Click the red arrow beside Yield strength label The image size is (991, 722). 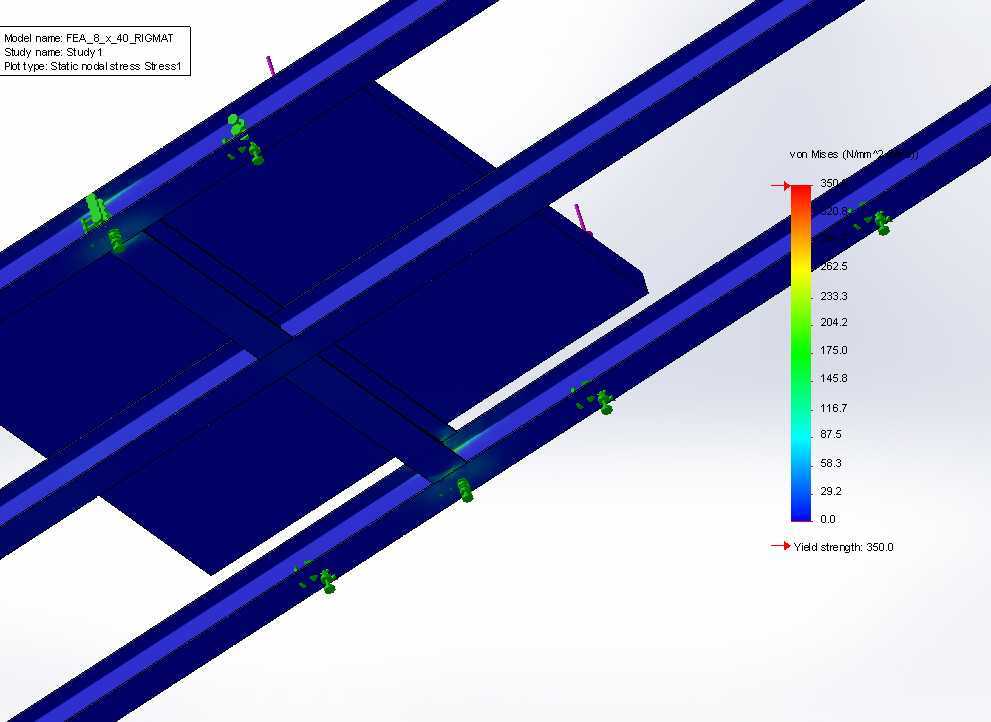pos(781,546)
